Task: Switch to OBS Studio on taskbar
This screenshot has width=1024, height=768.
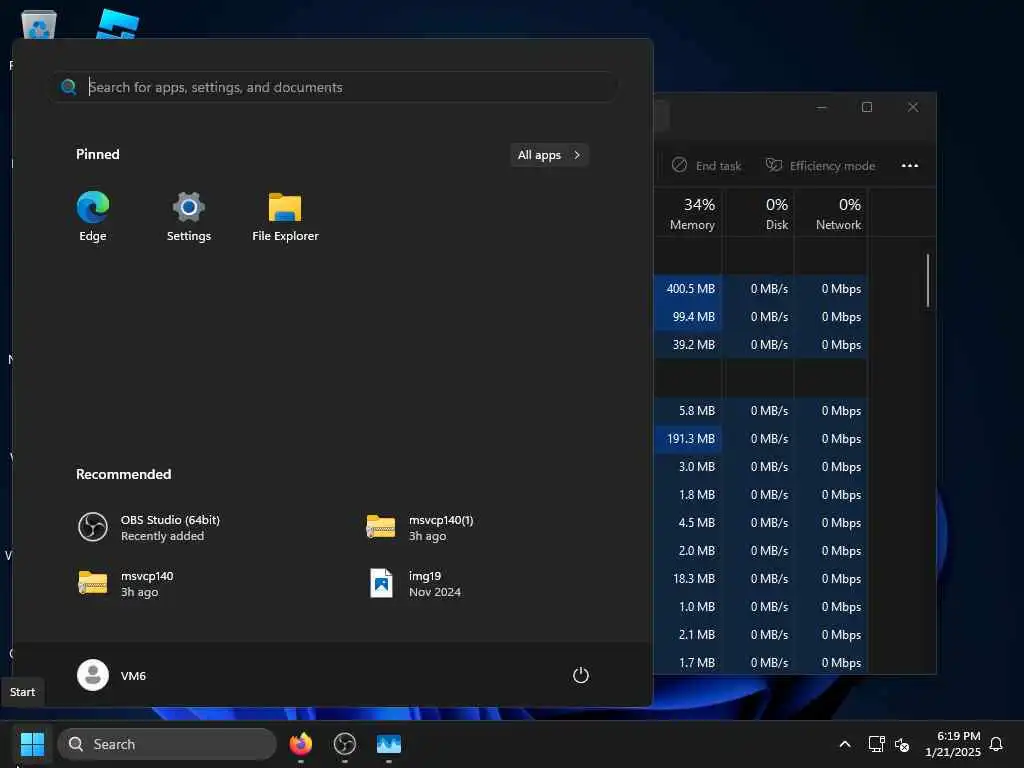Action: [344, 744]
